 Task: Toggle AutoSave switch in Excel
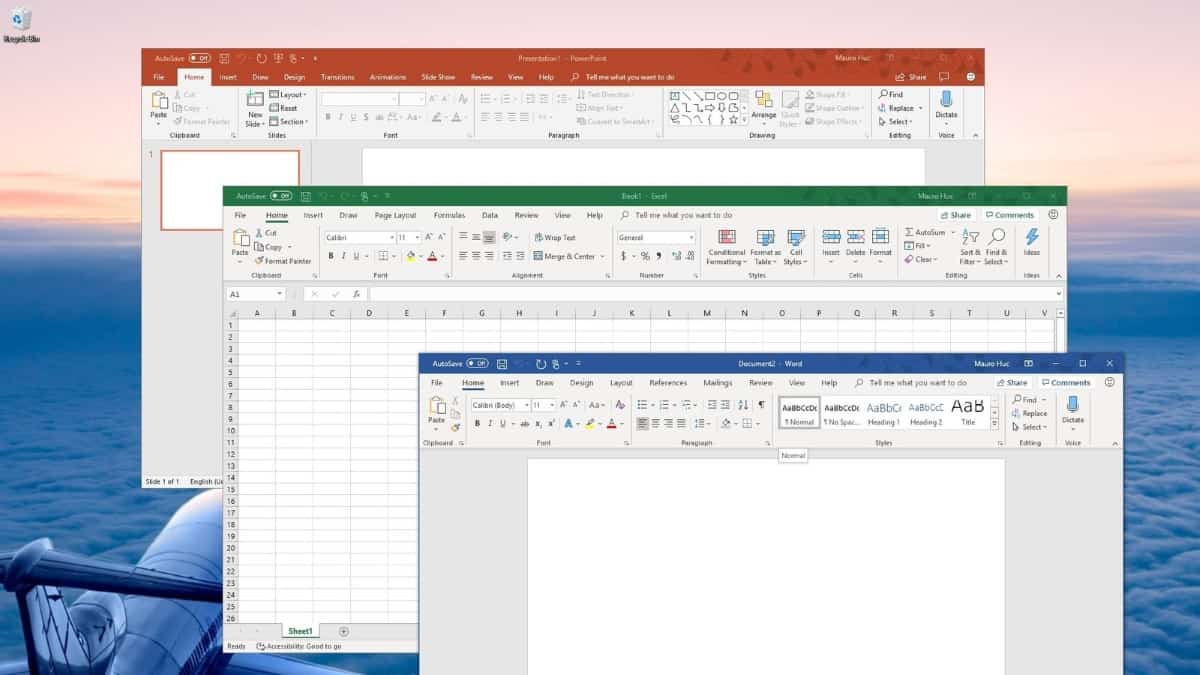[x=281, y=196]
